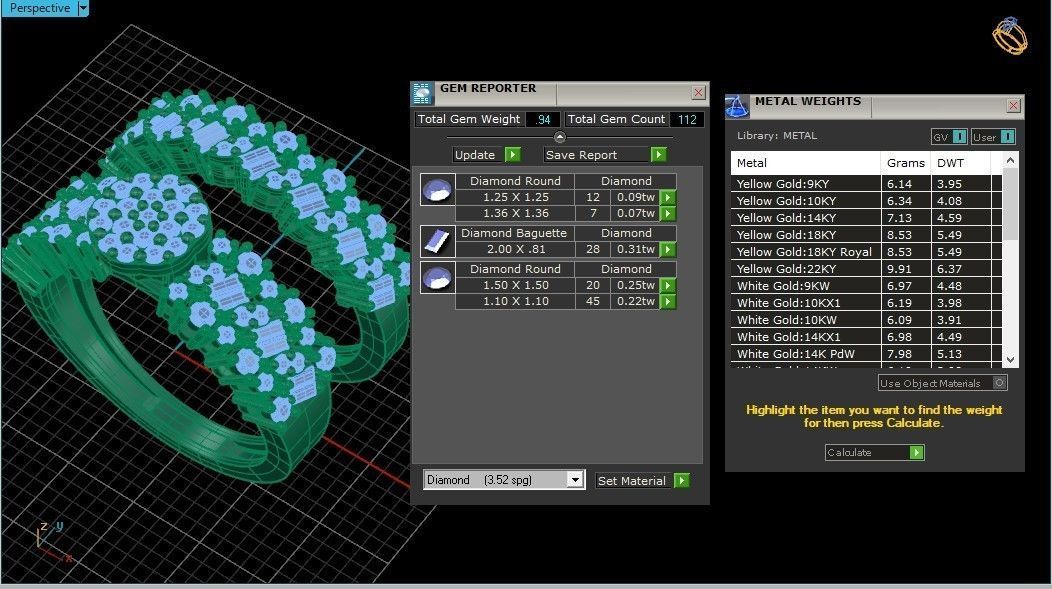1052x589 pixels.
Task: Click the Metal column header
Action: click(x=806, y=163)
